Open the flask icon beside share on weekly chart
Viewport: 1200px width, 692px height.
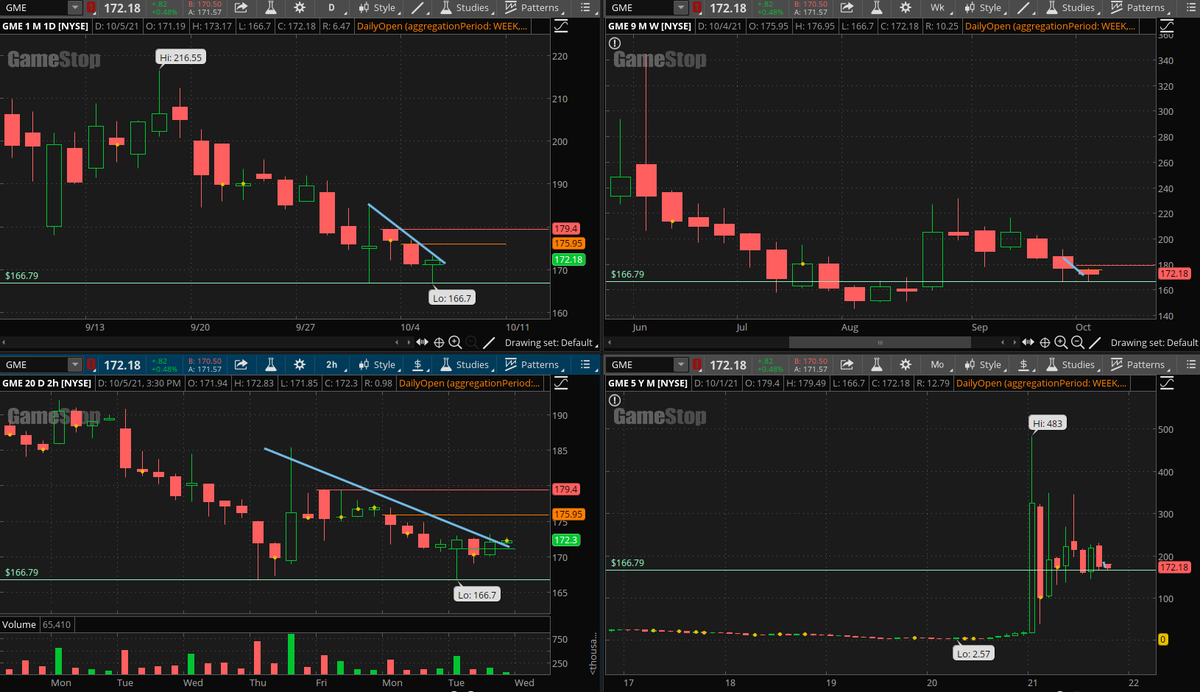pos(876,8)
